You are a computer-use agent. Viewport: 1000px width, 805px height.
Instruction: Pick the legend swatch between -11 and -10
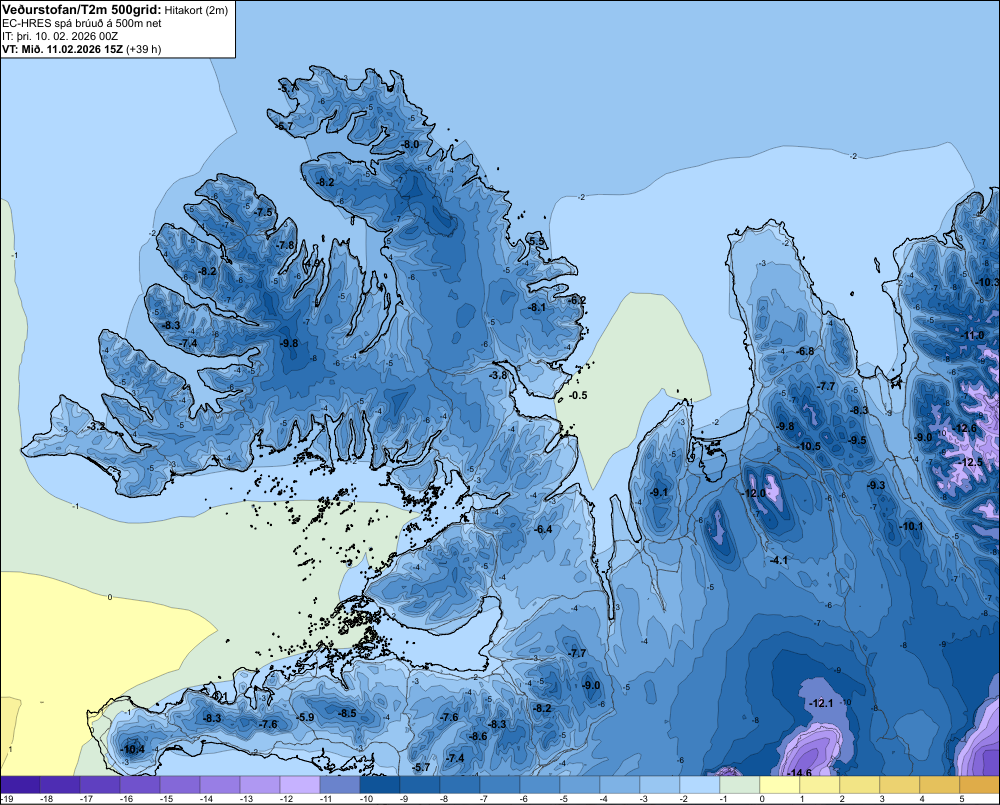[x=340, y=785]
